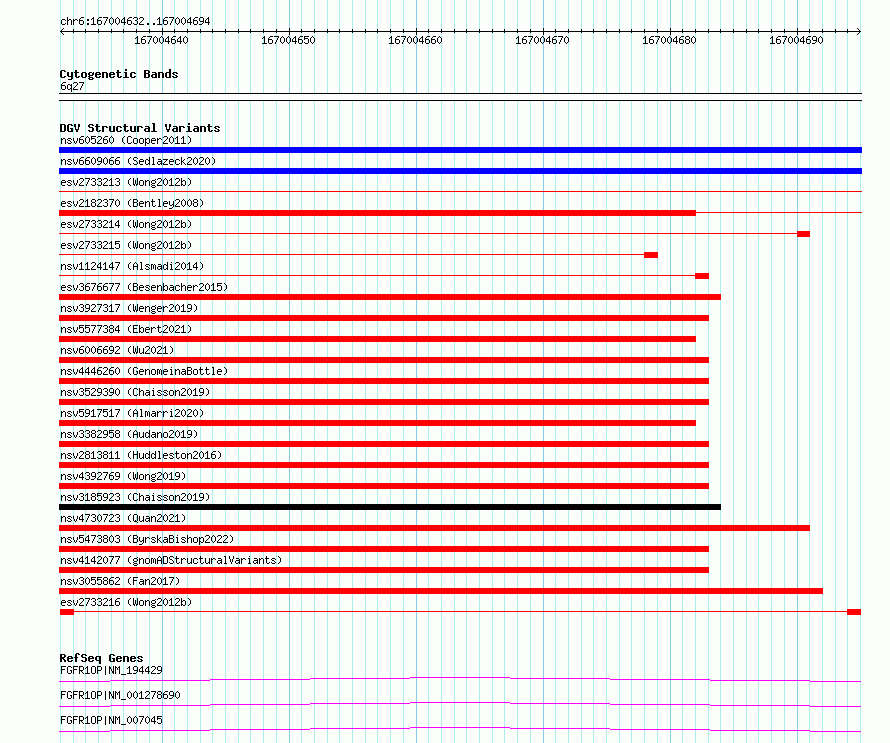This screenshot has height=743, width=890.
Task: Click nsv4142077 (gnomADStructuralVariants) label
Action: pos(171,560)
